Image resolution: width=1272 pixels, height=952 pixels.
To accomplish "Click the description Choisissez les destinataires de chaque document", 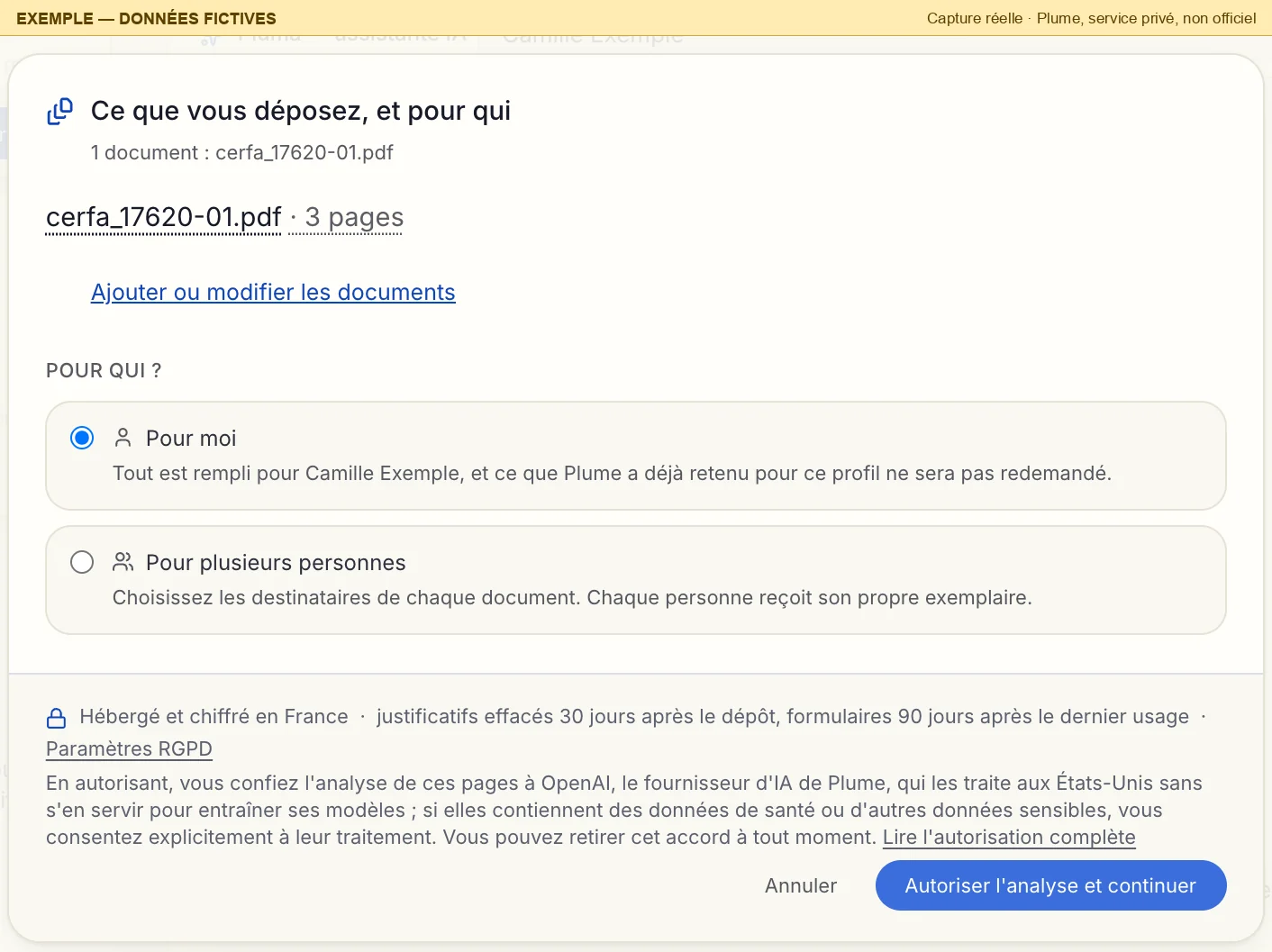I will pyautogui.click(x=572, y=597).
